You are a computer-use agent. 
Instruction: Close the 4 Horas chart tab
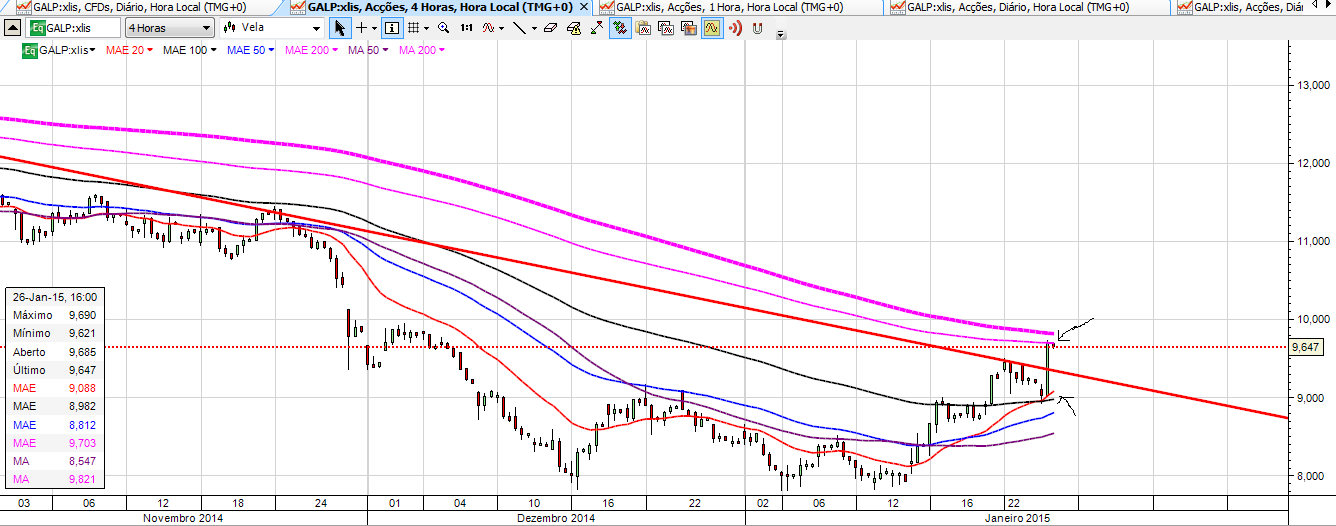(583, 7)
